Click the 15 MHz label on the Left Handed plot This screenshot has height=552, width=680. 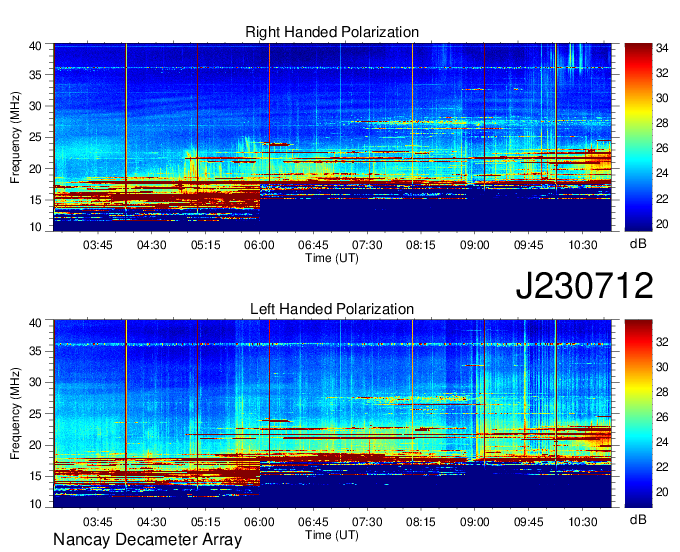pyautogui.click(x=36, y=477)
